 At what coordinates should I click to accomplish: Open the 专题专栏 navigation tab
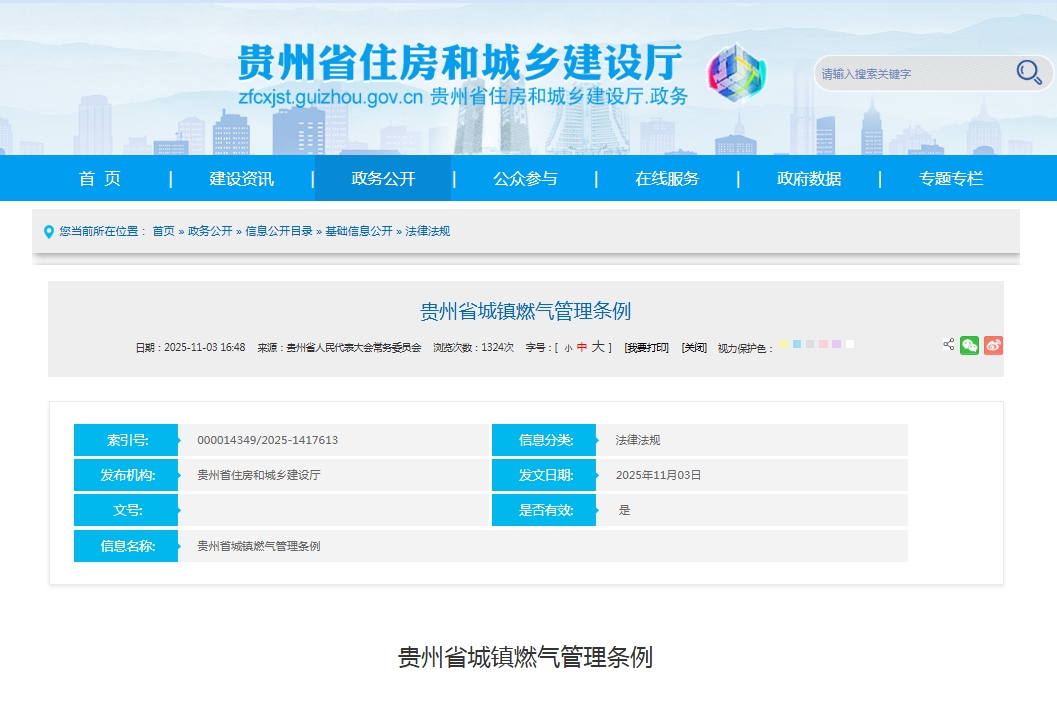click(951, 179)
